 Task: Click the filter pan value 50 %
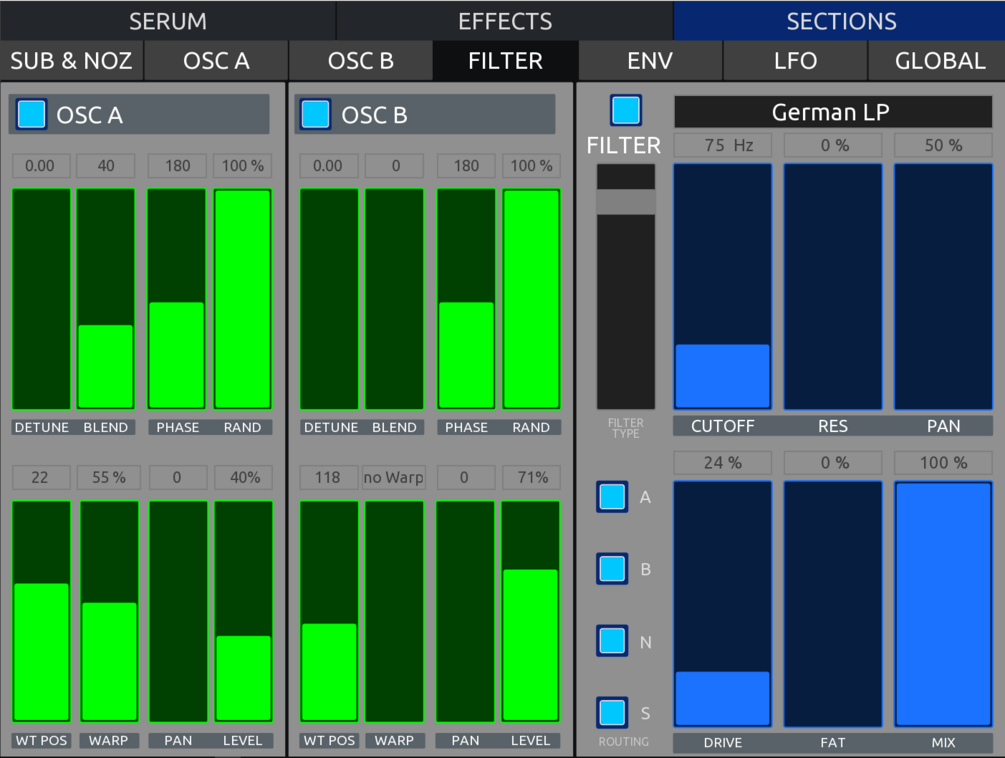coord(943,145)
